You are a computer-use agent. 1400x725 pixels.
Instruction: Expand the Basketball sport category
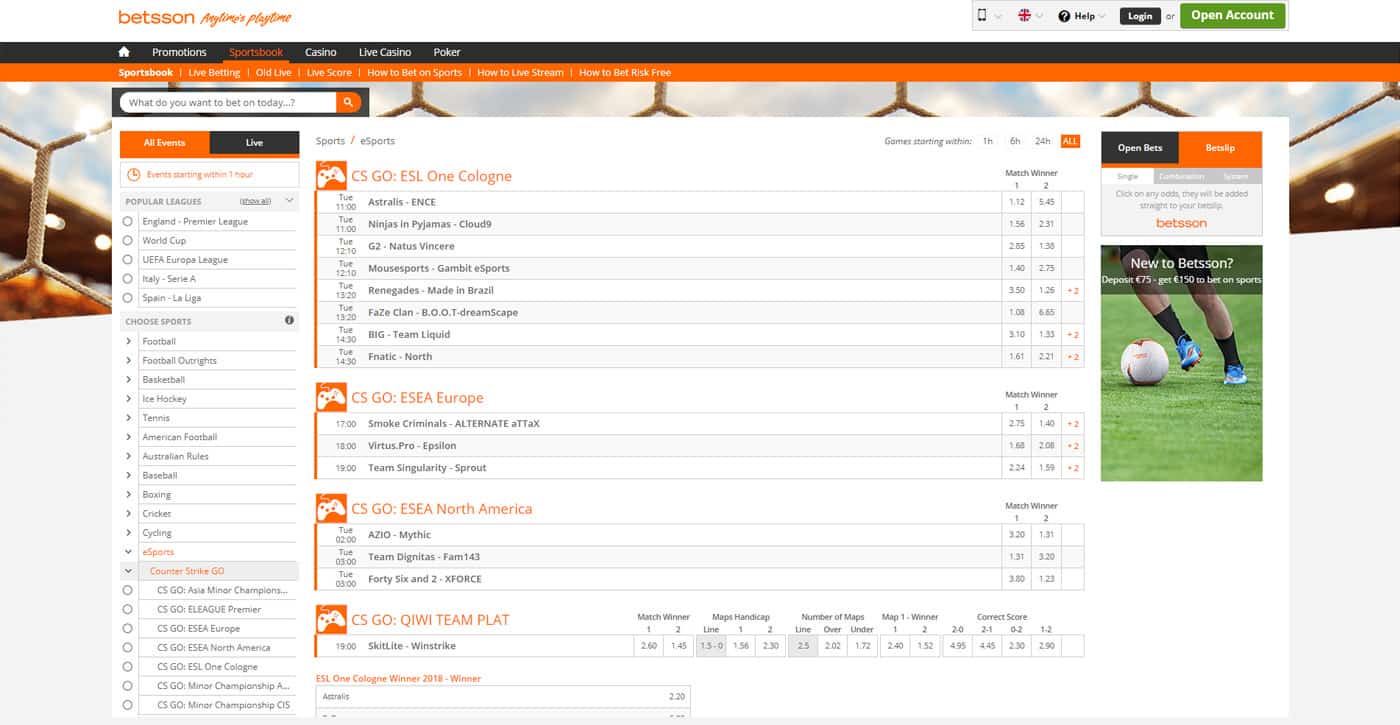click(128, 380)
